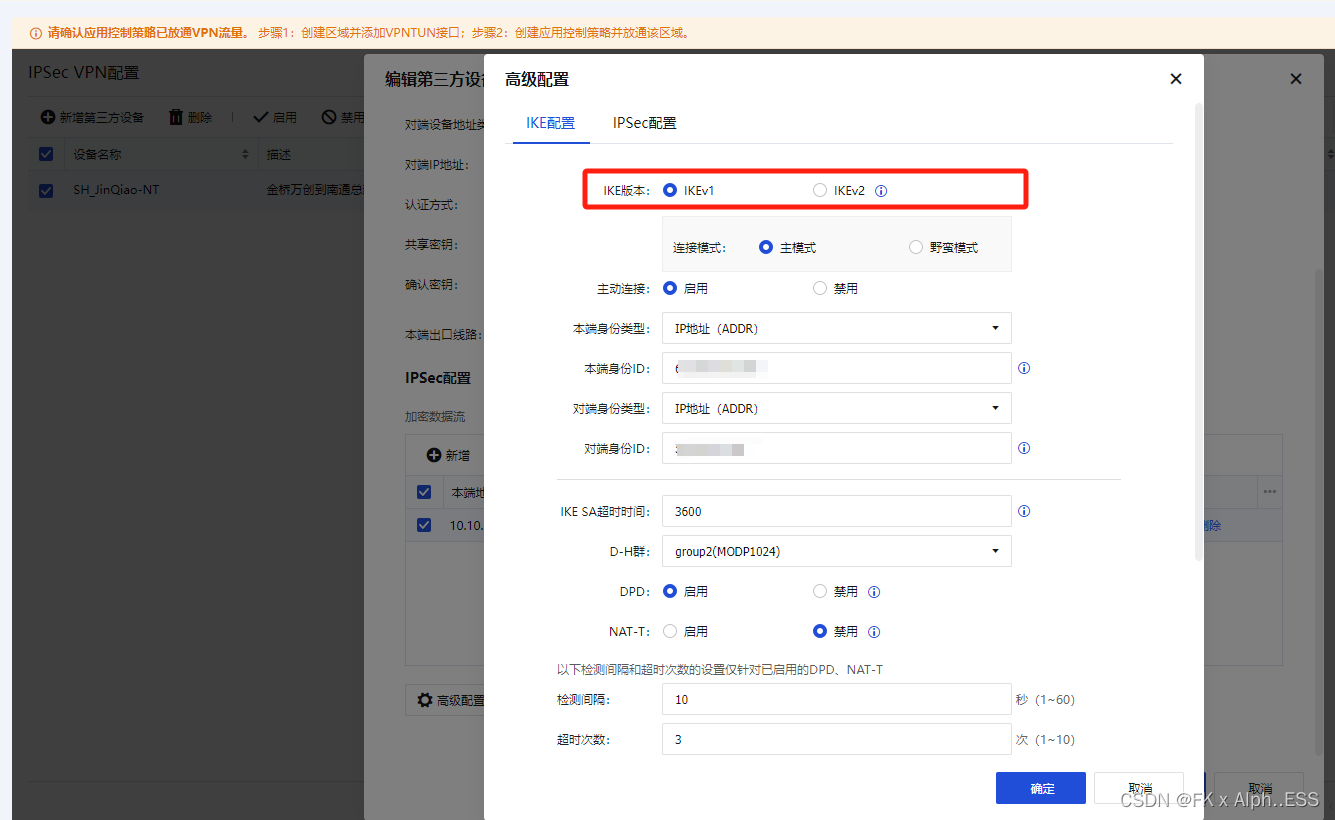Screen dimensions: 1335x820
Task: Set 主动连接 to 启用
Action: 670,288
